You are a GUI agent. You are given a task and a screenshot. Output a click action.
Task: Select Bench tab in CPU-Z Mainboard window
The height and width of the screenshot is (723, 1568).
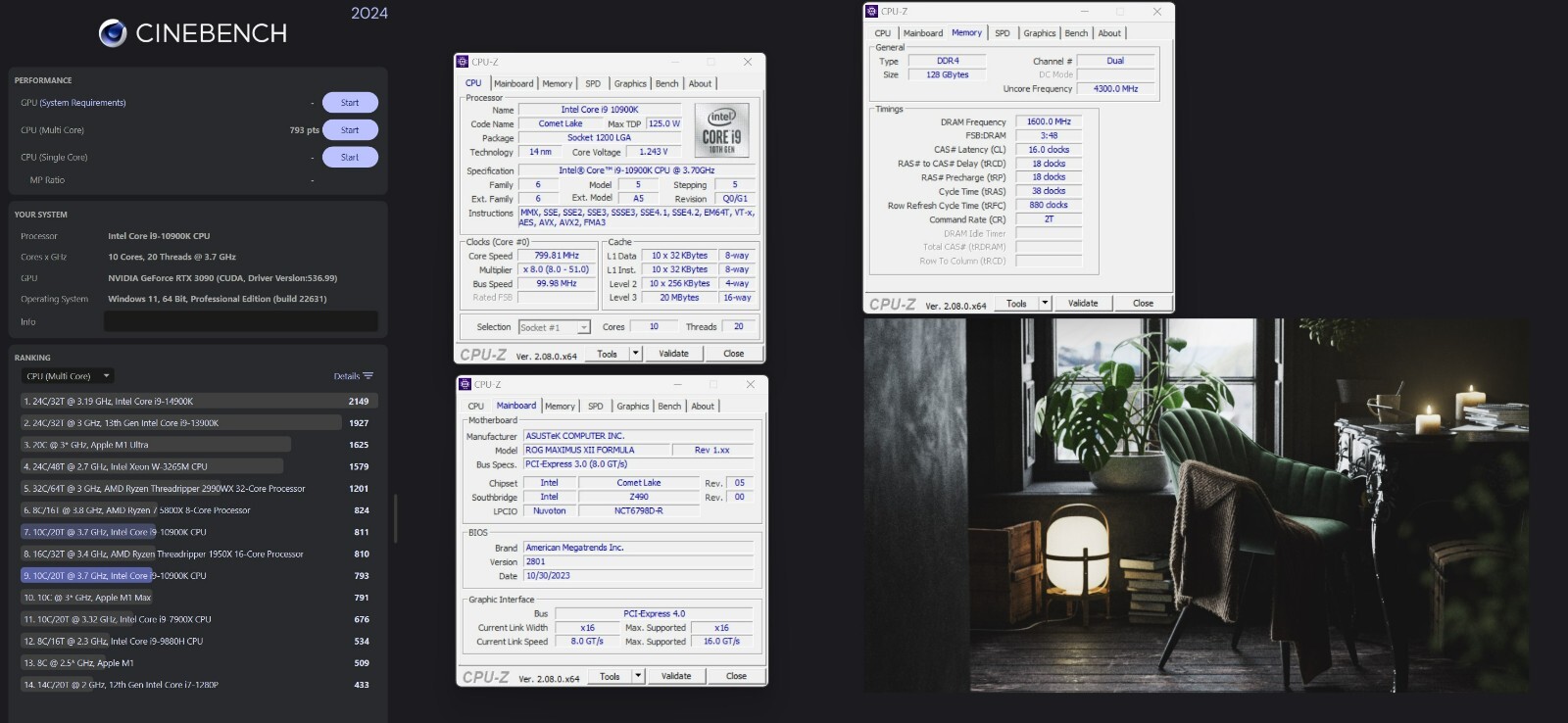pos(669,407)
